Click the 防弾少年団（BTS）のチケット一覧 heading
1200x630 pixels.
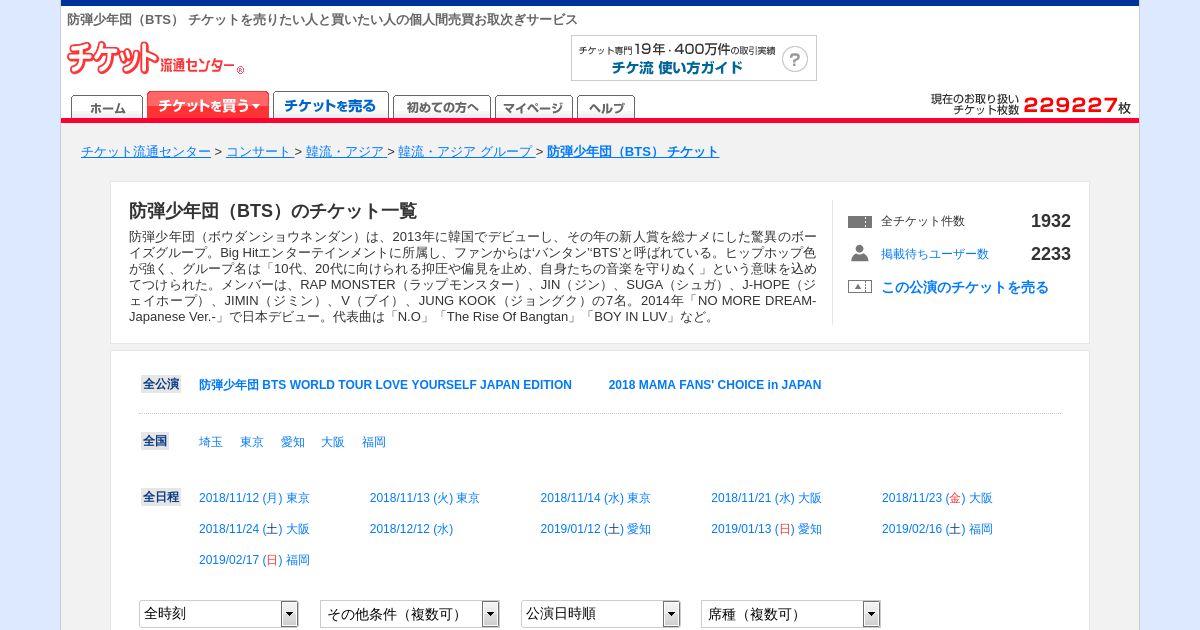coord(273,211)
